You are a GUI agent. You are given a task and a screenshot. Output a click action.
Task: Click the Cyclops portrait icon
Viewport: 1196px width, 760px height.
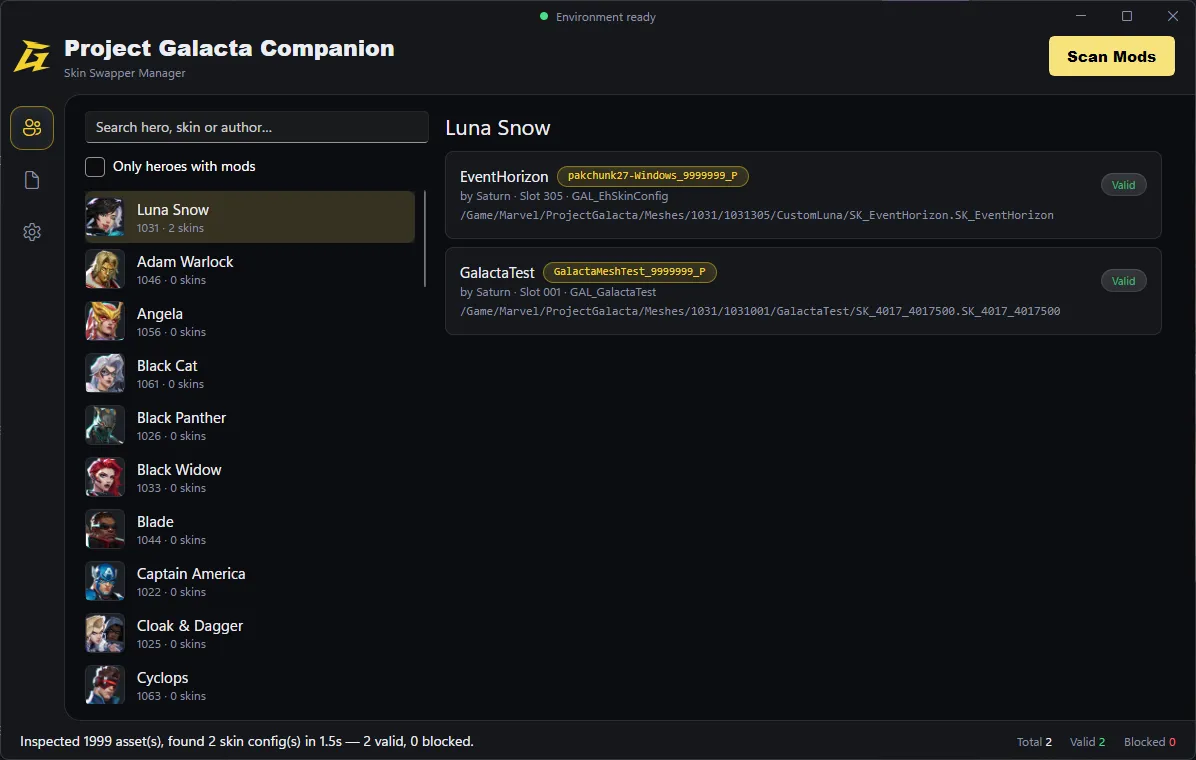pyautogui.click(x=104, y=684)
